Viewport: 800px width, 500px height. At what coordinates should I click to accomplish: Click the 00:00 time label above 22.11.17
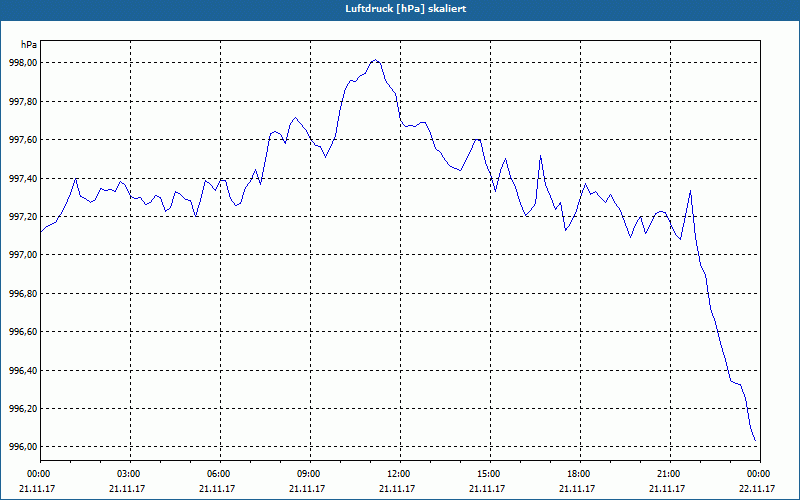[758, 474]
